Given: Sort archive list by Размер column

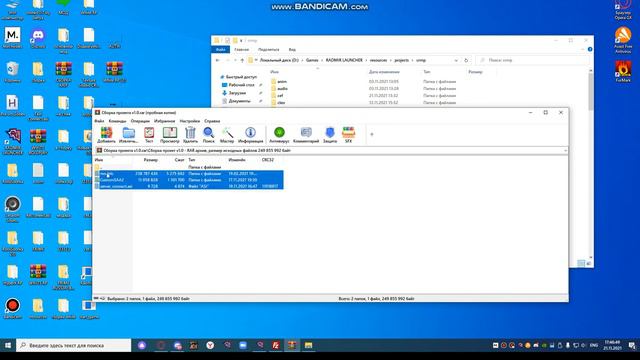Looking at the screenshot, I should (x=151, y=160).
